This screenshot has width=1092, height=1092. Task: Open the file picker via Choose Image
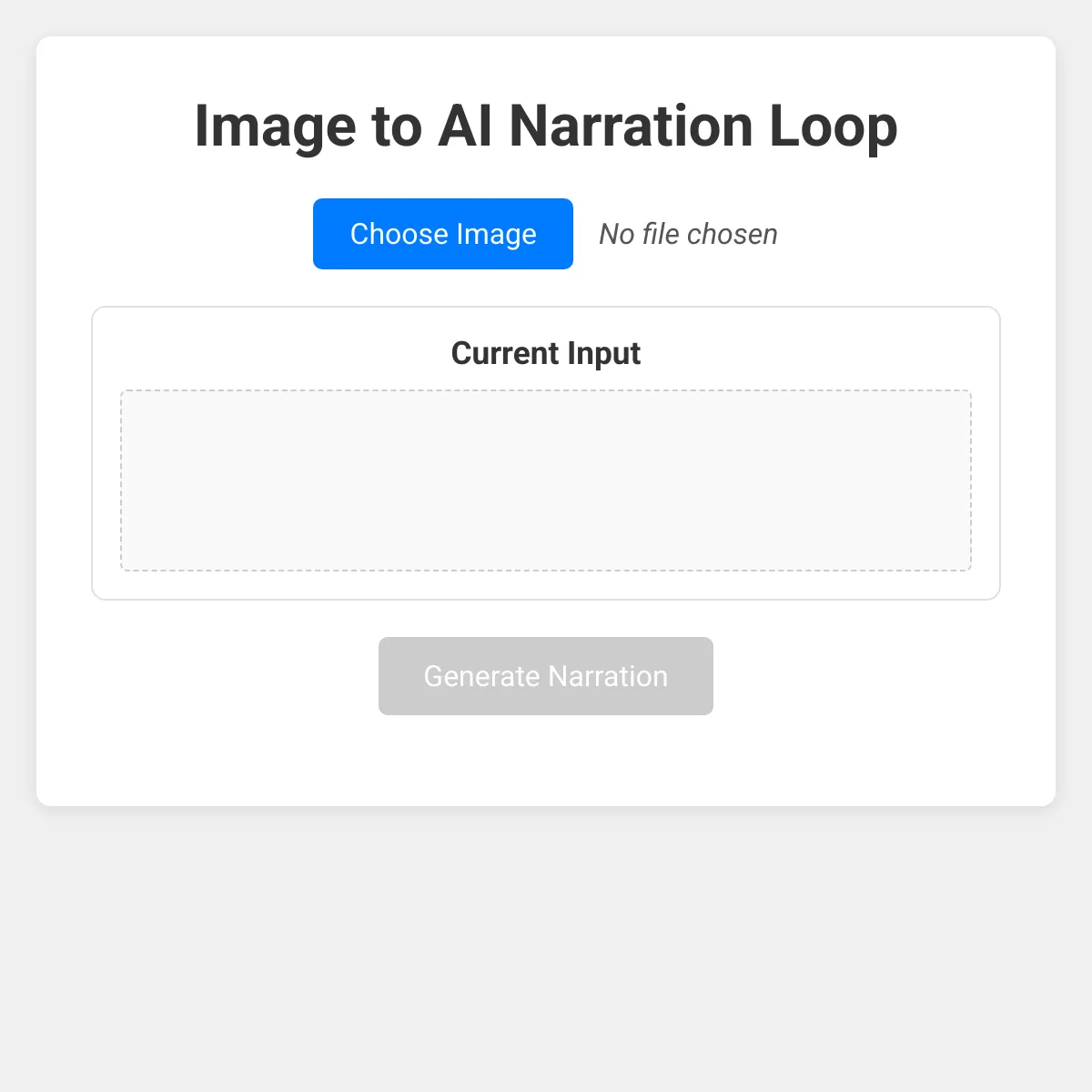pos(442,234)
